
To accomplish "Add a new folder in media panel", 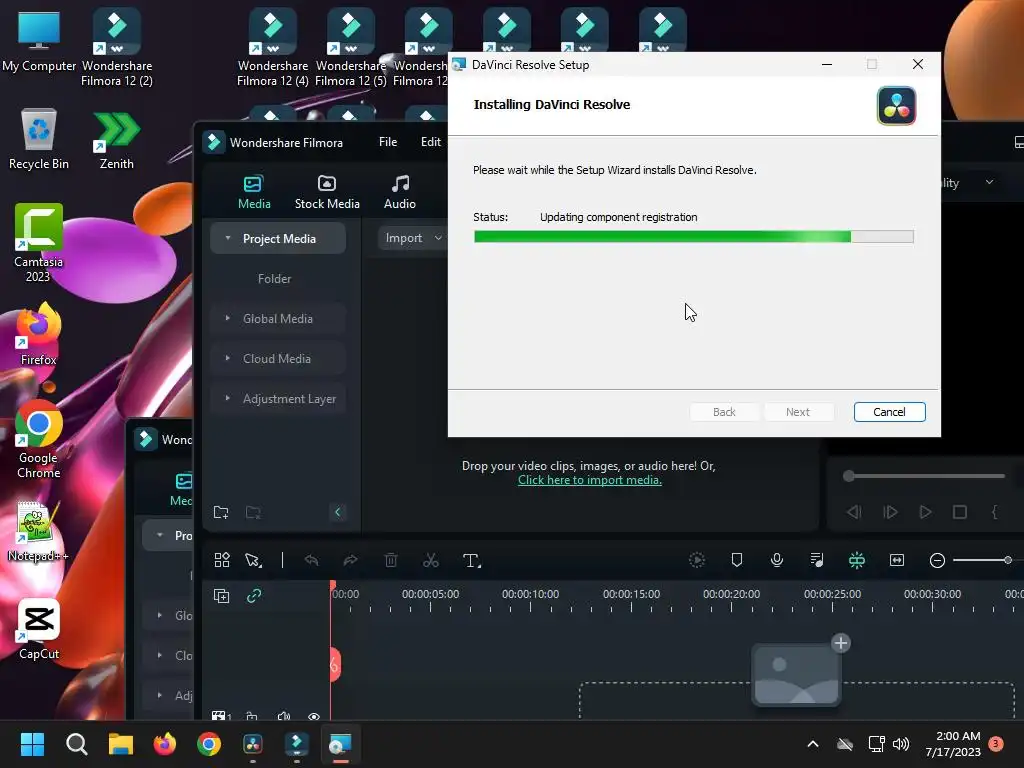I will tap(221, 512).
